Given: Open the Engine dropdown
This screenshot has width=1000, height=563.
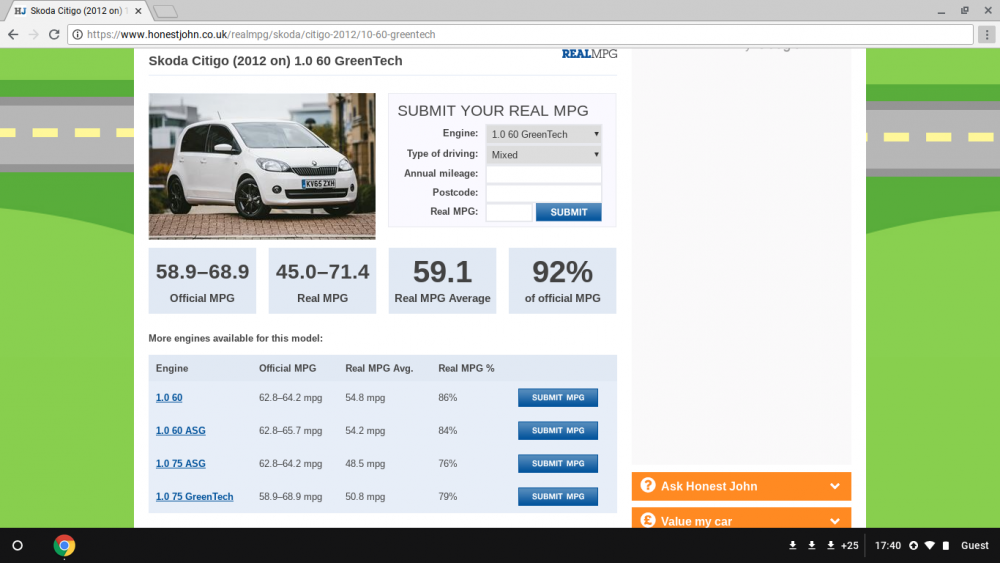Looking at the screenshot, I should [x=543, y=134].
